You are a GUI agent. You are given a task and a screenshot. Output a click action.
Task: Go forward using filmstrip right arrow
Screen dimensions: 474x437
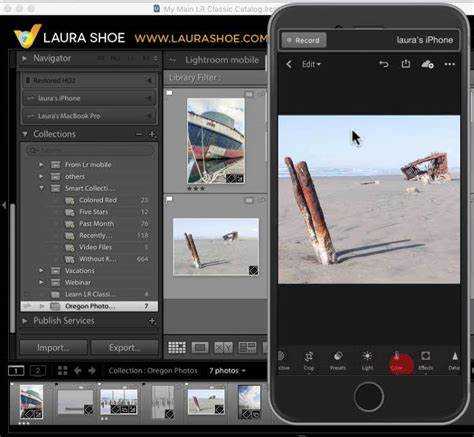click(92, 370)
